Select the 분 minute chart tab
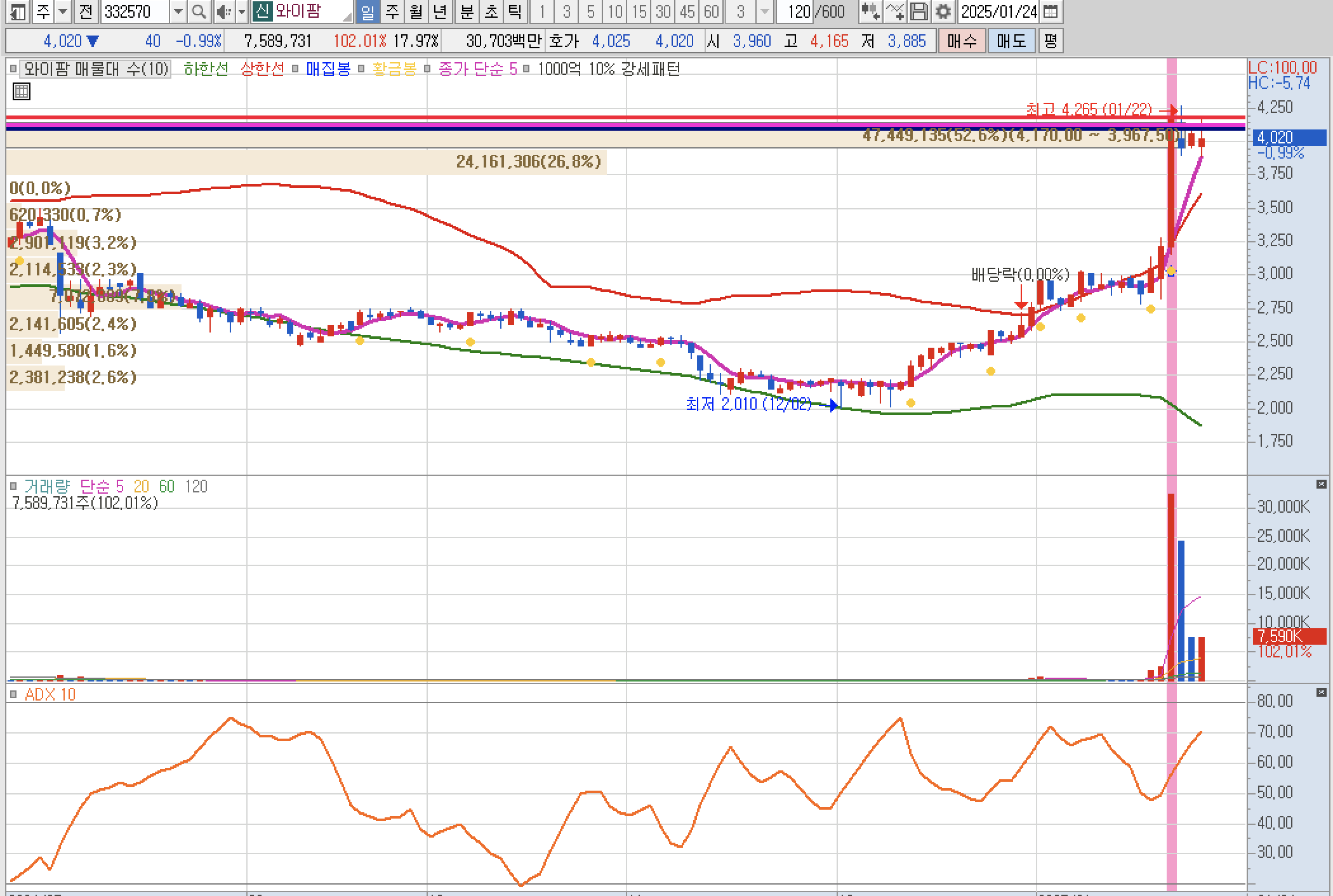 pos(467,11)
